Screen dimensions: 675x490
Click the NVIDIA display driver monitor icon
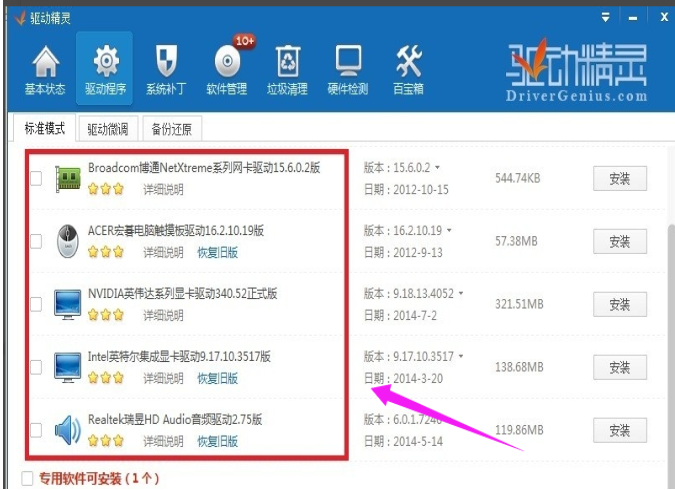pyautogui.click(x=68, y=304)
